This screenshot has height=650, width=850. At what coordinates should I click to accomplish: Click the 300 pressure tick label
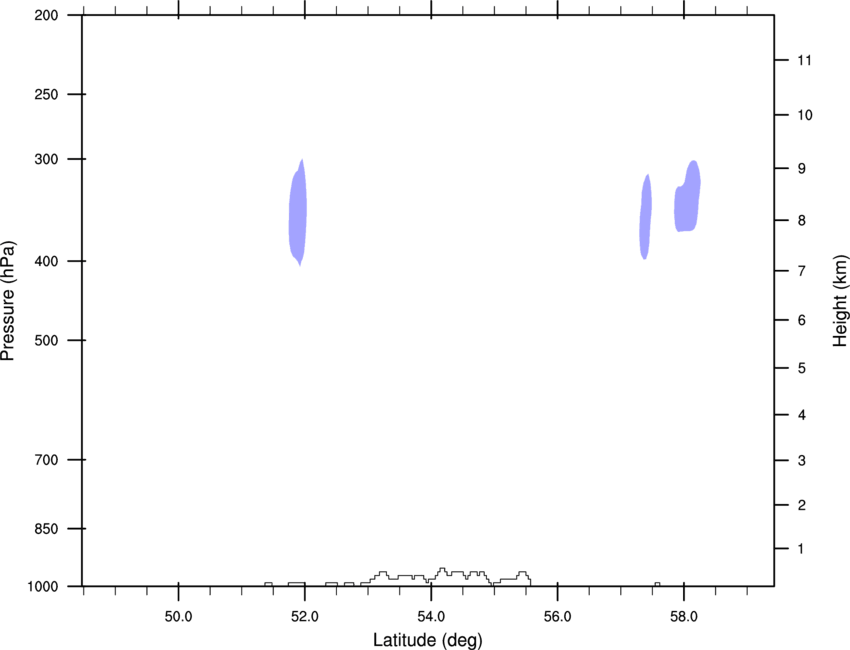tap(46, 159)
